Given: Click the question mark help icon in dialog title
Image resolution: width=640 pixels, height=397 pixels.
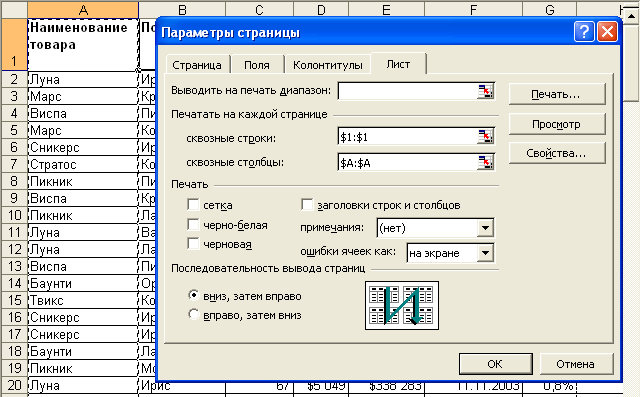Looking at the screenshot, I should [584, 31].
